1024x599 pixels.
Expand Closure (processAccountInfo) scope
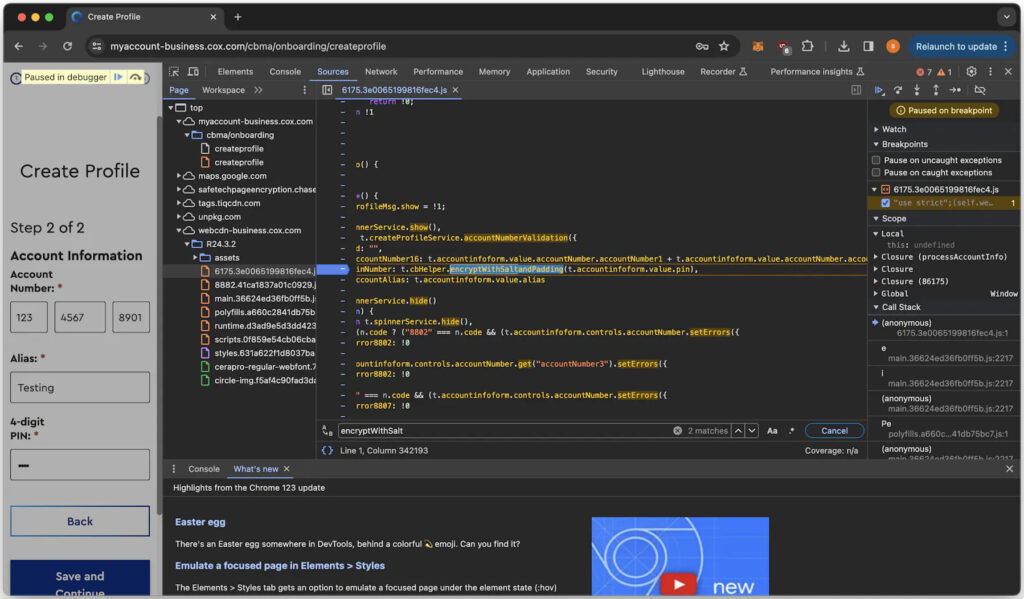876,257
